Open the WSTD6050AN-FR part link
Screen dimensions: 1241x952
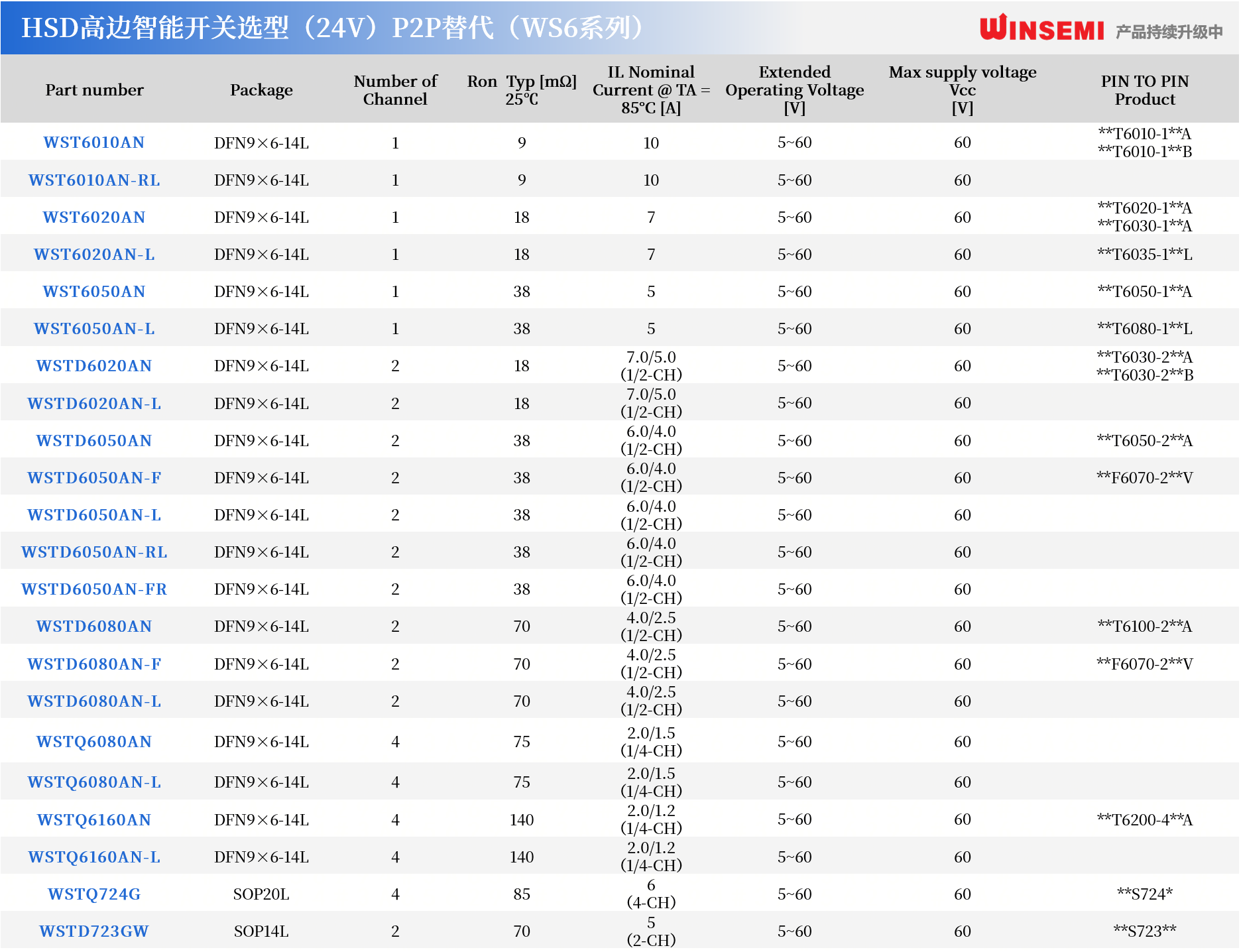(x=94, y=589)
